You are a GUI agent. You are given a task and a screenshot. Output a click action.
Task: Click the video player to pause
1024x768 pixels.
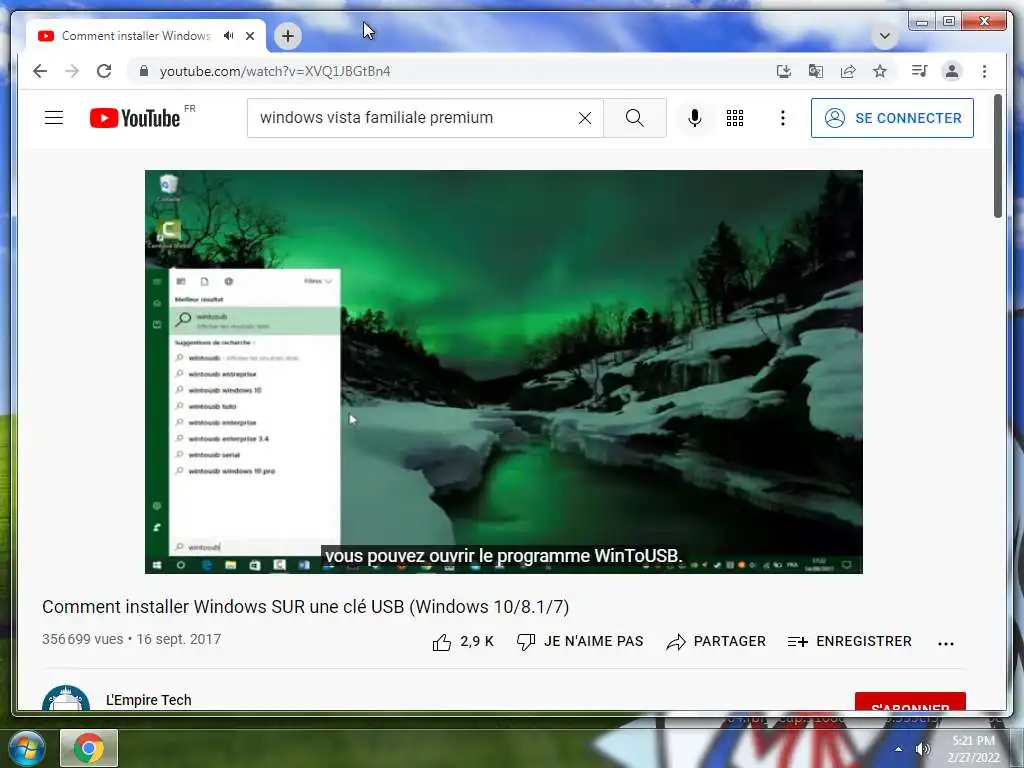tap(504, 372)
